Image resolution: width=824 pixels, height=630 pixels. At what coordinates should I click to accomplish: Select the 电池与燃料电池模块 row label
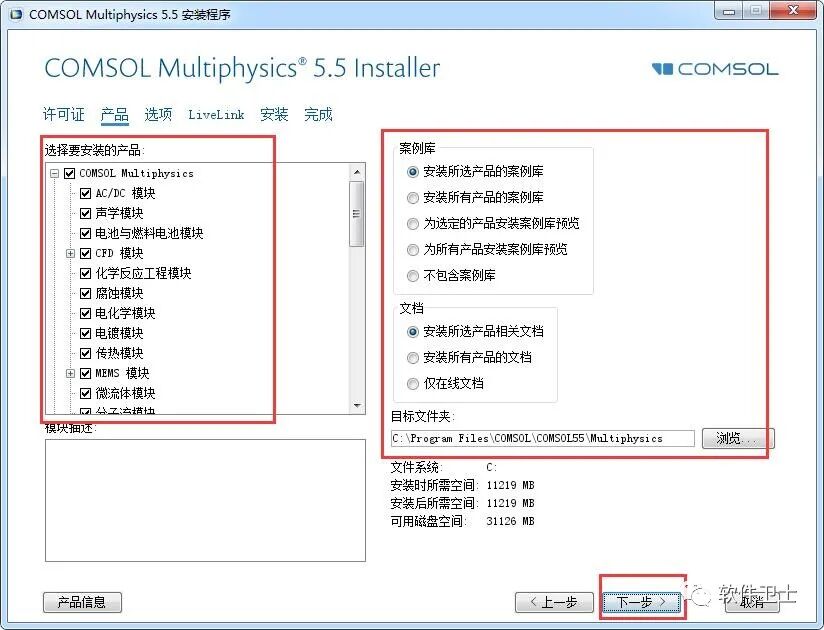coord(149,233)
